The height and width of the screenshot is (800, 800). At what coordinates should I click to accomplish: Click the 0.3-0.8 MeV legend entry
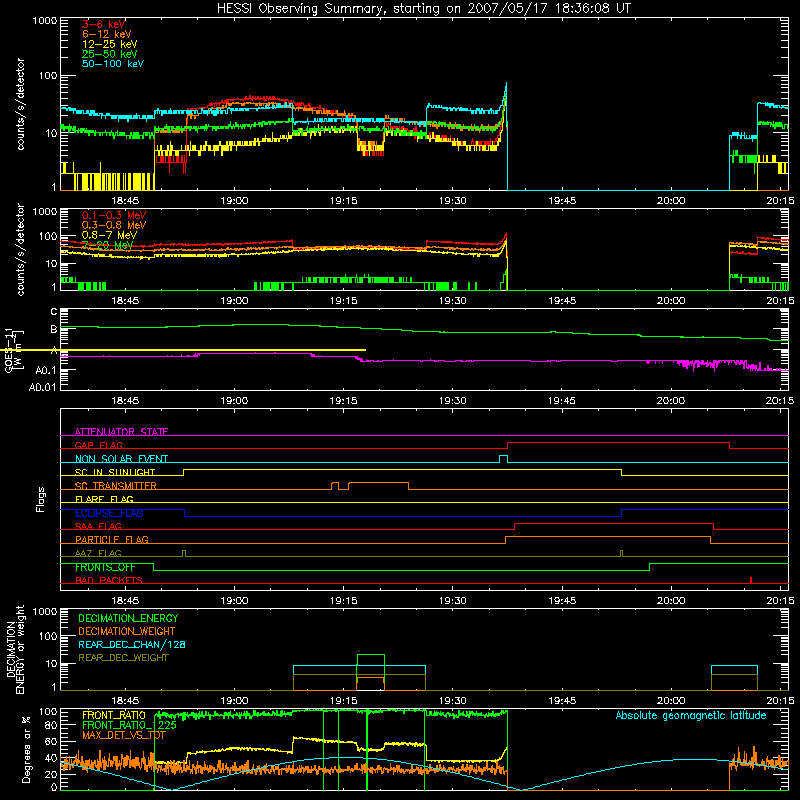coord(114,225)
